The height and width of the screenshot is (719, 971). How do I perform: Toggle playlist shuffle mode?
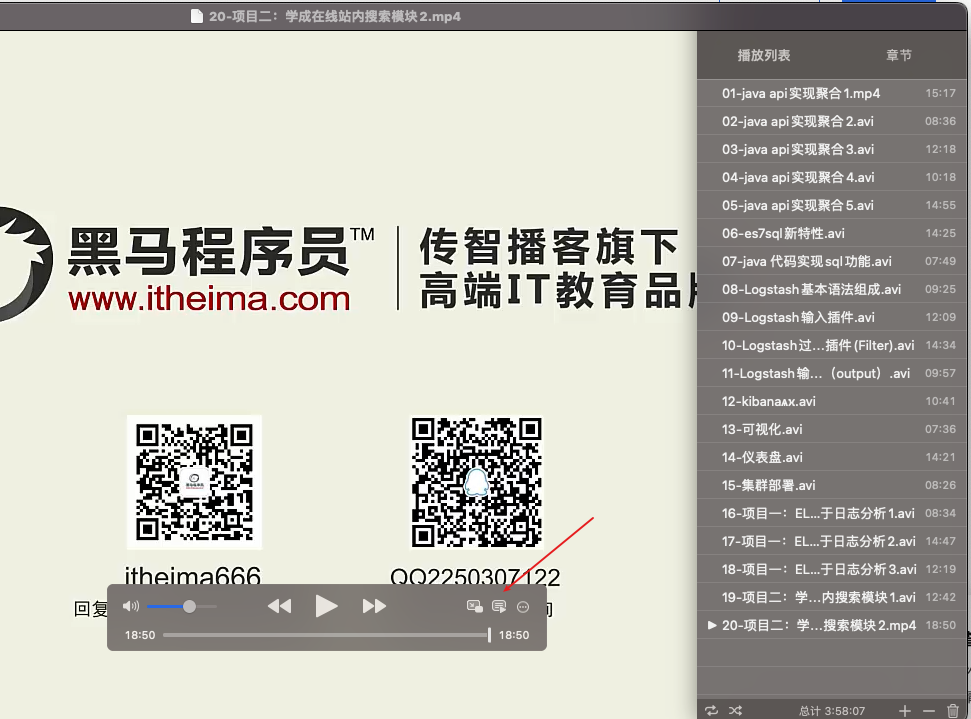coord(736,710)
